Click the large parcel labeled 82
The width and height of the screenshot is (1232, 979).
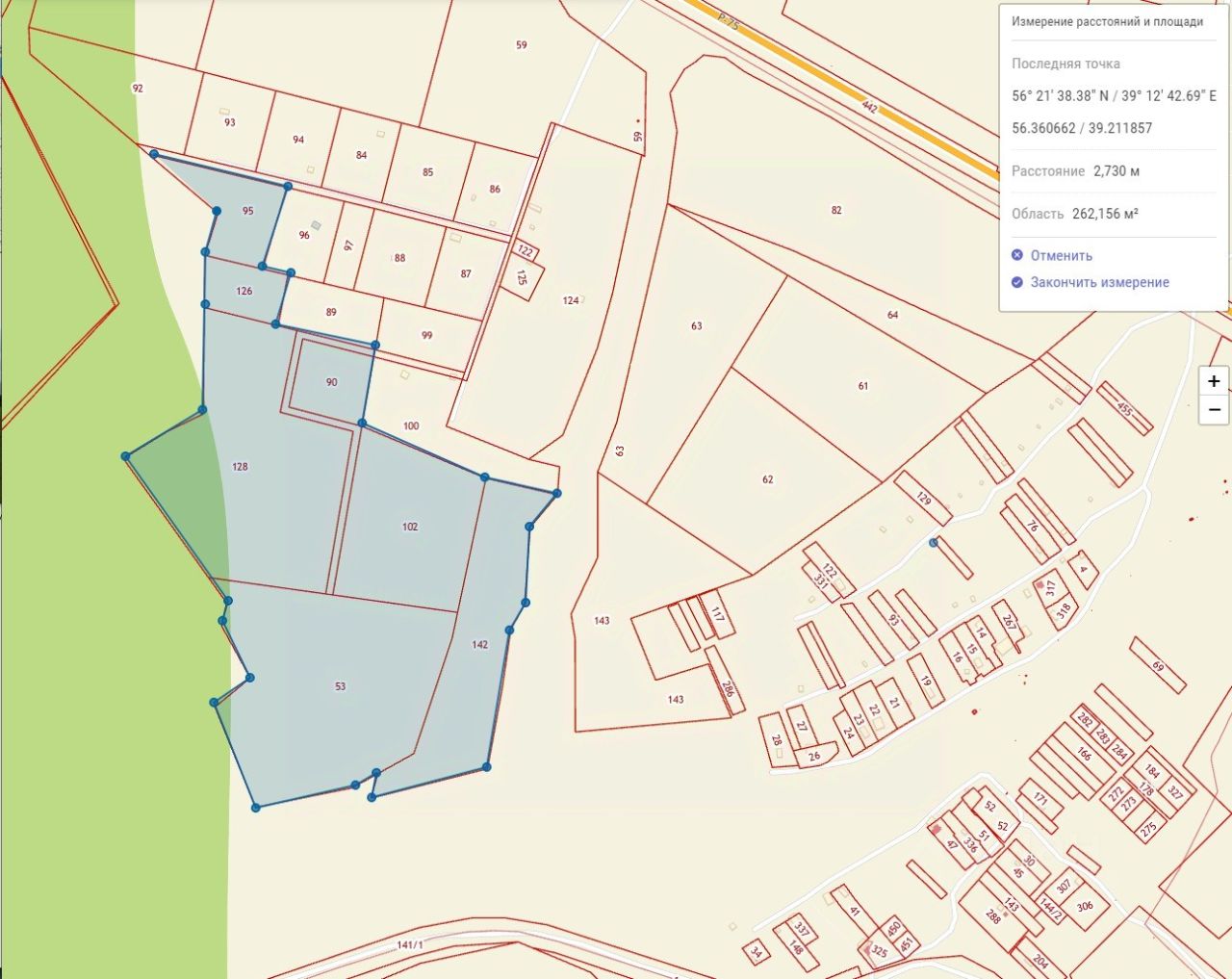(836, 210)
